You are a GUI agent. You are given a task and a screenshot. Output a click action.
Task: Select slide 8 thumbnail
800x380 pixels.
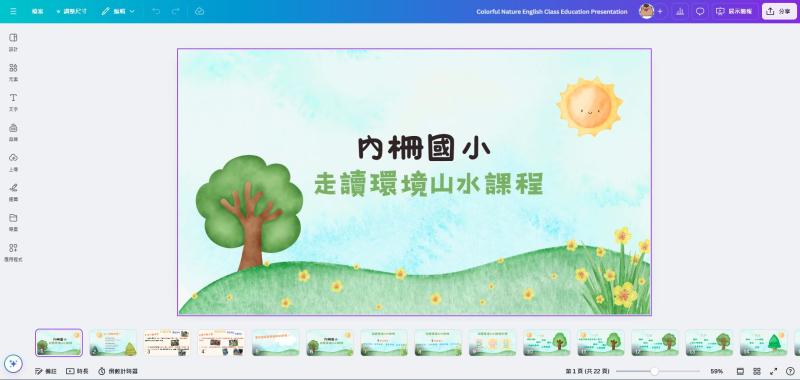tap(438, 342)
